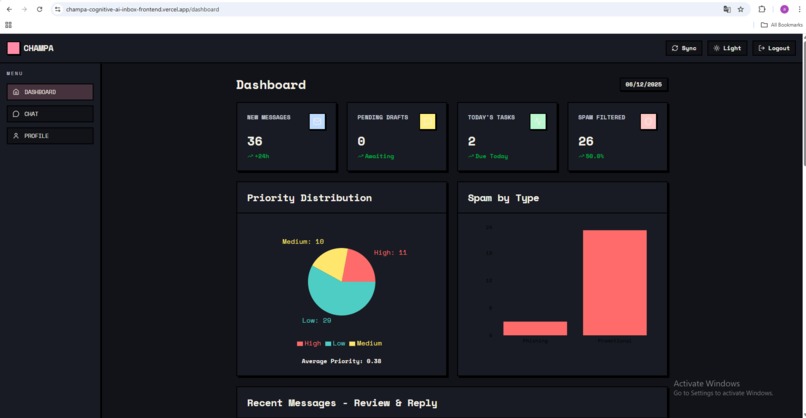The image size is (806, 418).
Task: Click the 'Awaiting' status text
Action: pos(379,156)
